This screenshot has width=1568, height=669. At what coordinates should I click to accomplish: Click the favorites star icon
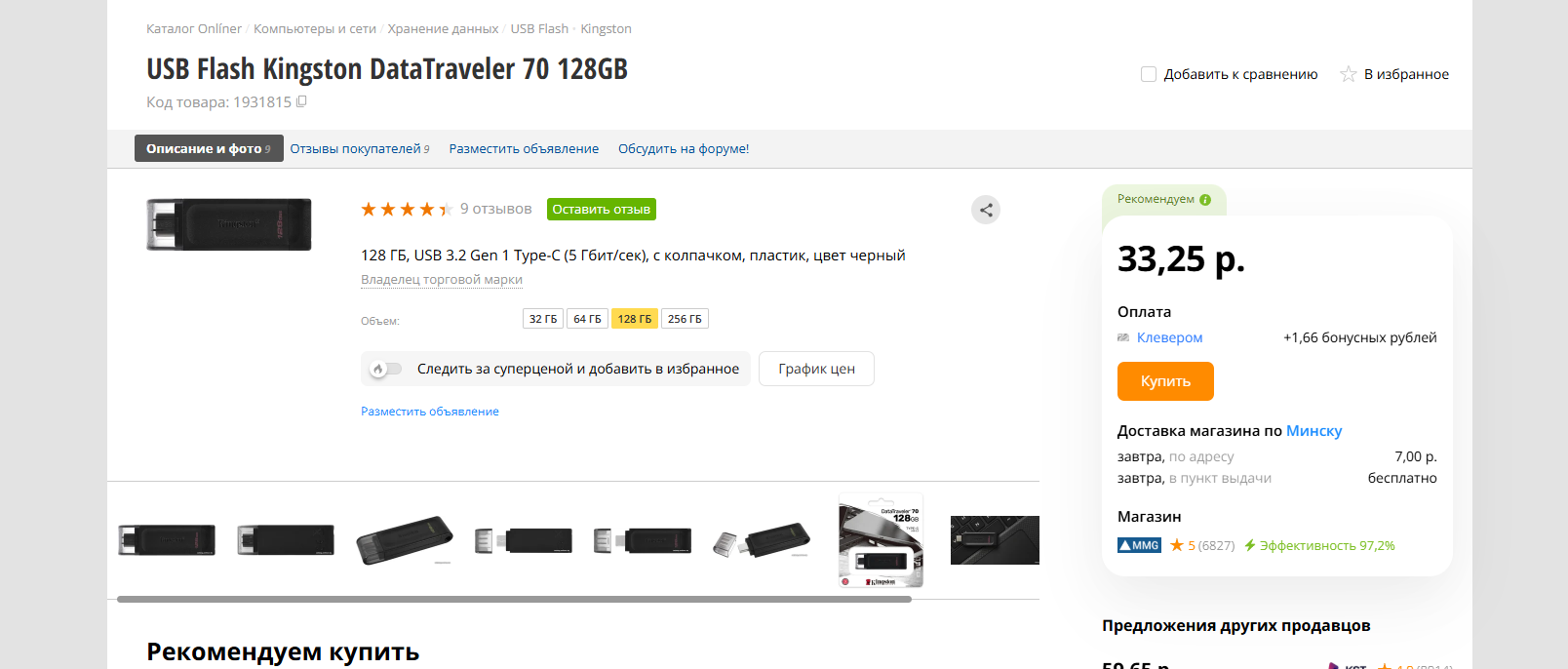click(1348, 74)
